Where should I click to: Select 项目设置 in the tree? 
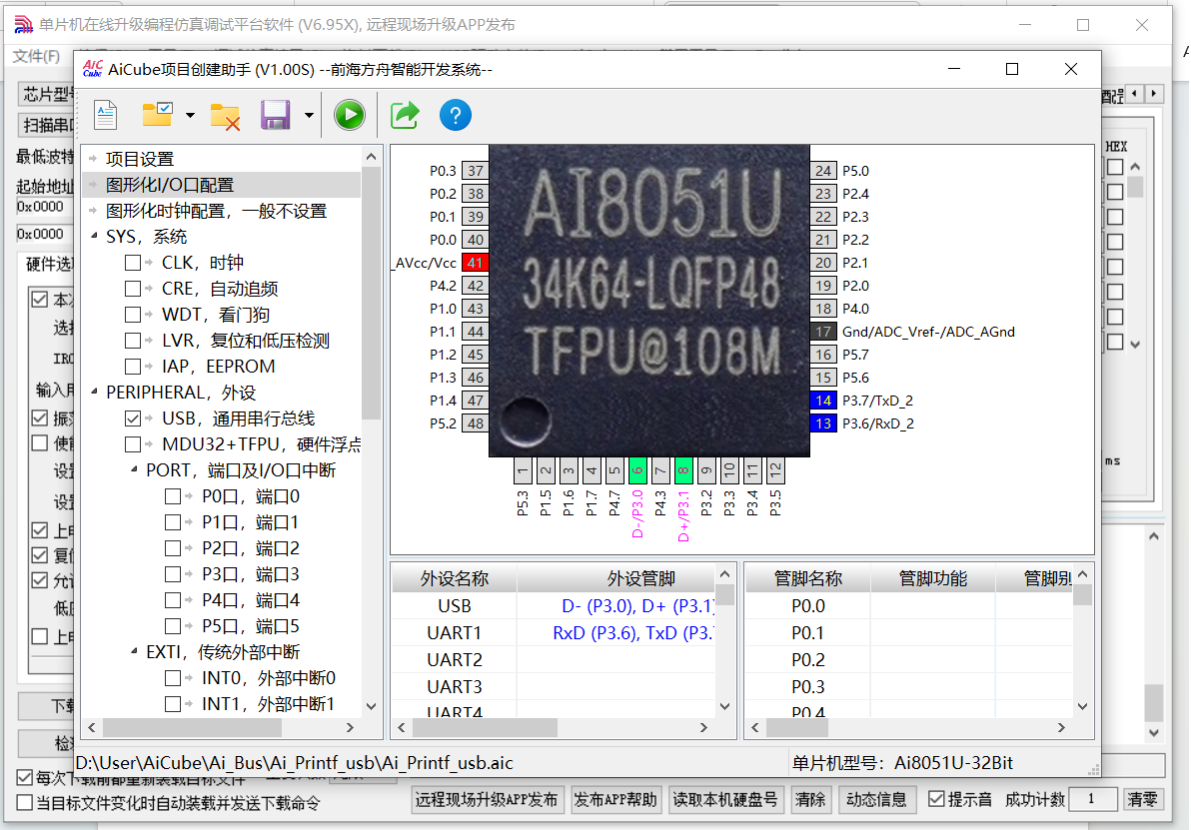pos(140,159)
